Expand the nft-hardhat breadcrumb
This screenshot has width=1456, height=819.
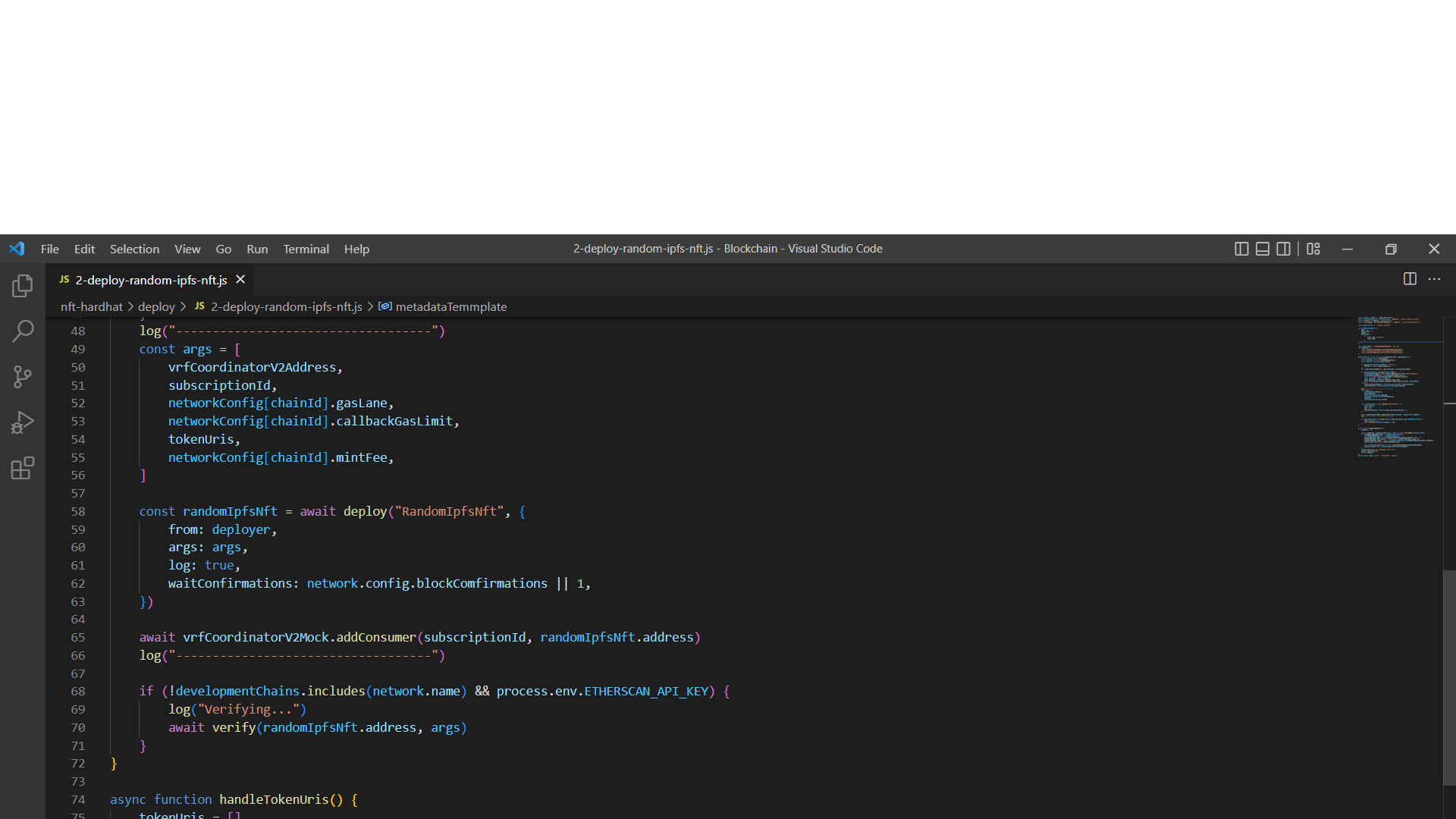pos(91,306)
